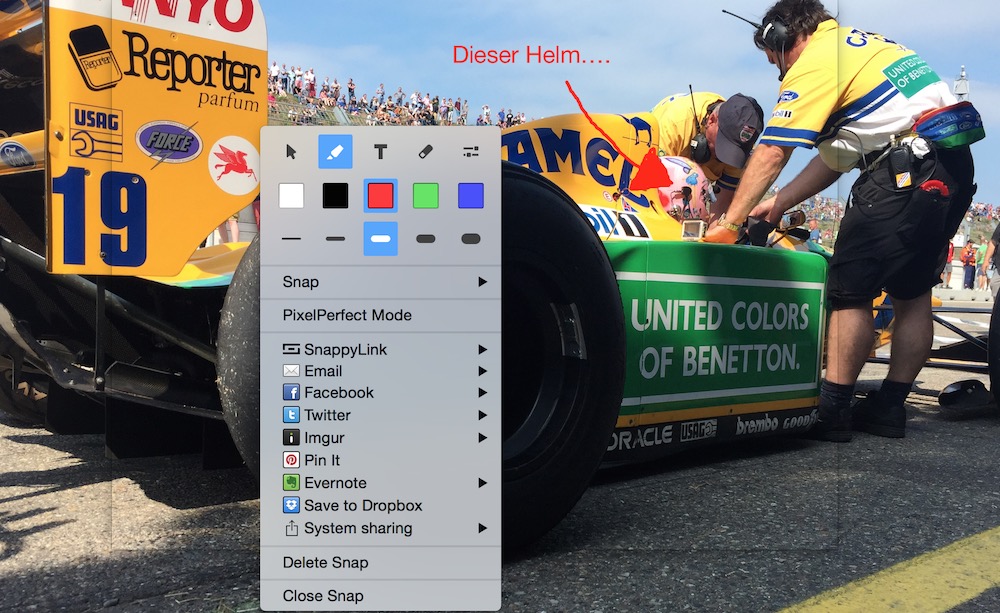Pick the eraser tool

click(425, 152)
